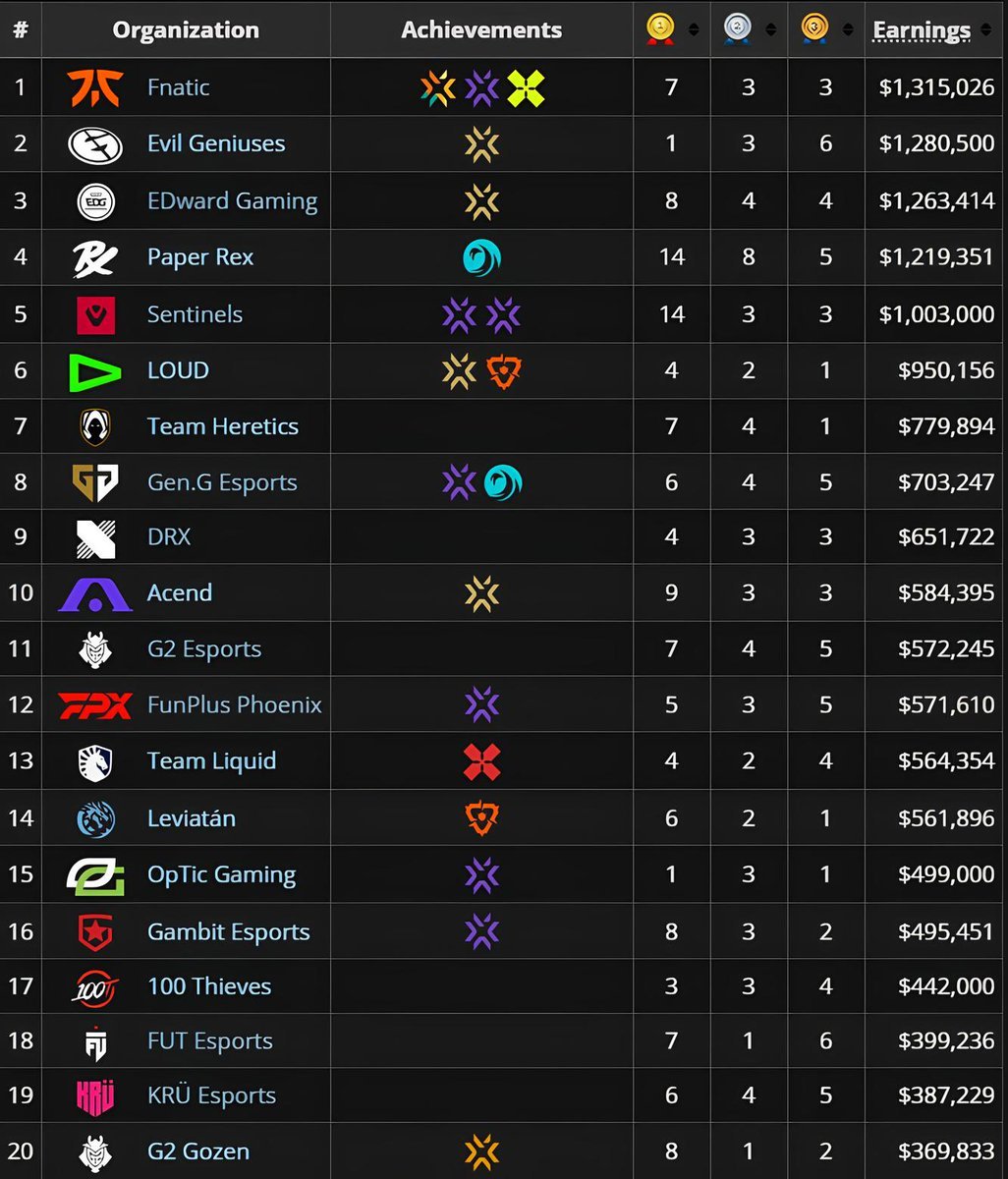Screen dimensions: 1008x1179
Task: Click the OpTic Gaming logo icon
Action: click(x=95, y=875)
